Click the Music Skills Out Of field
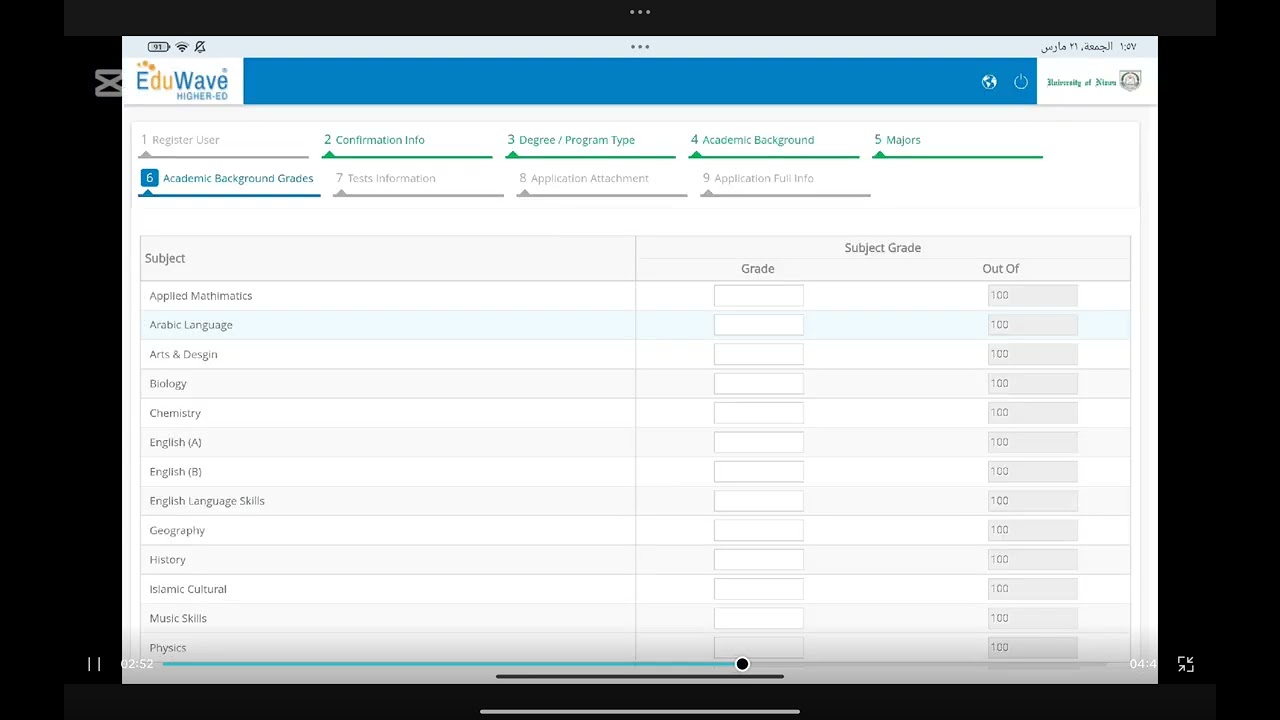 pos(1033,618)
